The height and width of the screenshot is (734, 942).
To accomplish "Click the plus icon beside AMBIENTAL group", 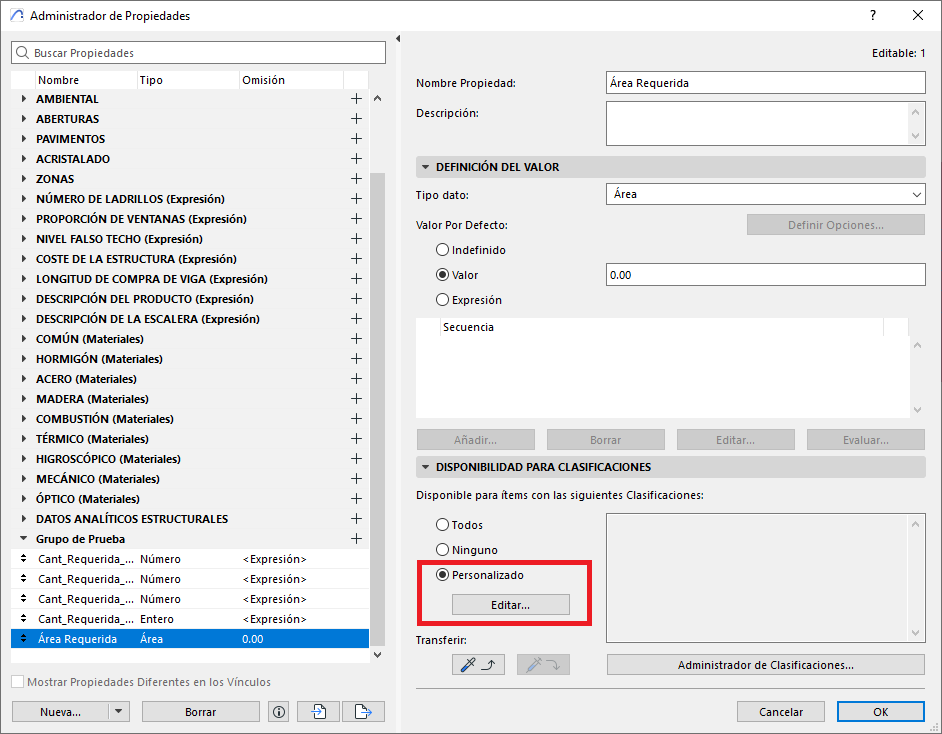I will [356, 99].
